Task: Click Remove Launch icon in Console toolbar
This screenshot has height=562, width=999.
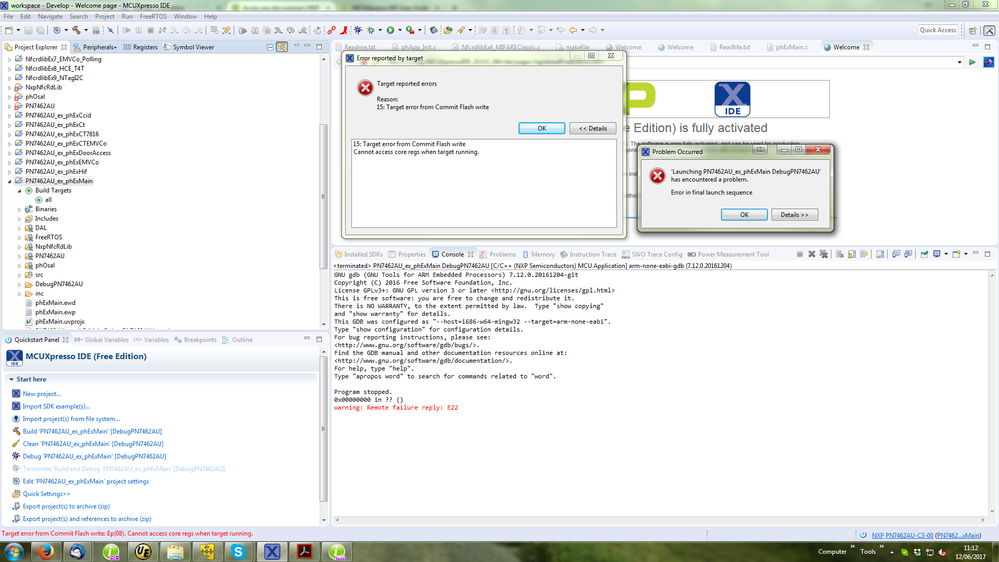Action: click(x=812, y=254)
